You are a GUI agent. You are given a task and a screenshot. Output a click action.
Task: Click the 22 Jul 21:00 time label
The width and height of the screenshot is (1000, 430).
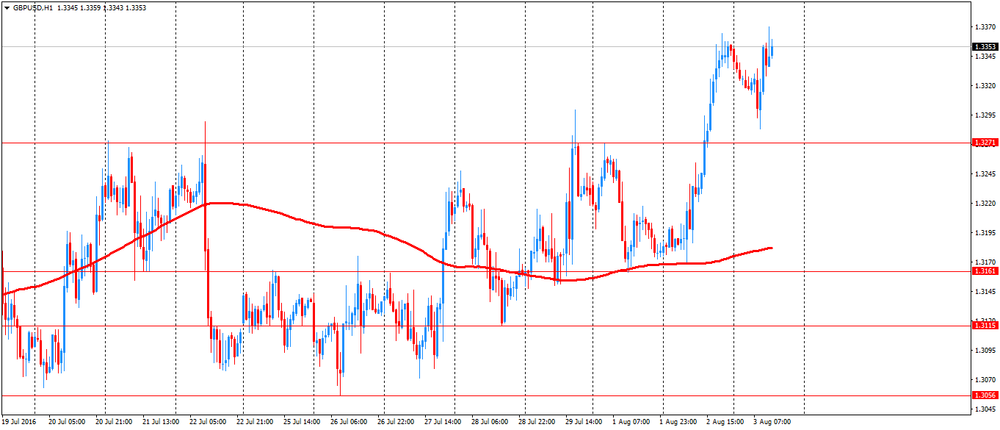coord(255,422)
